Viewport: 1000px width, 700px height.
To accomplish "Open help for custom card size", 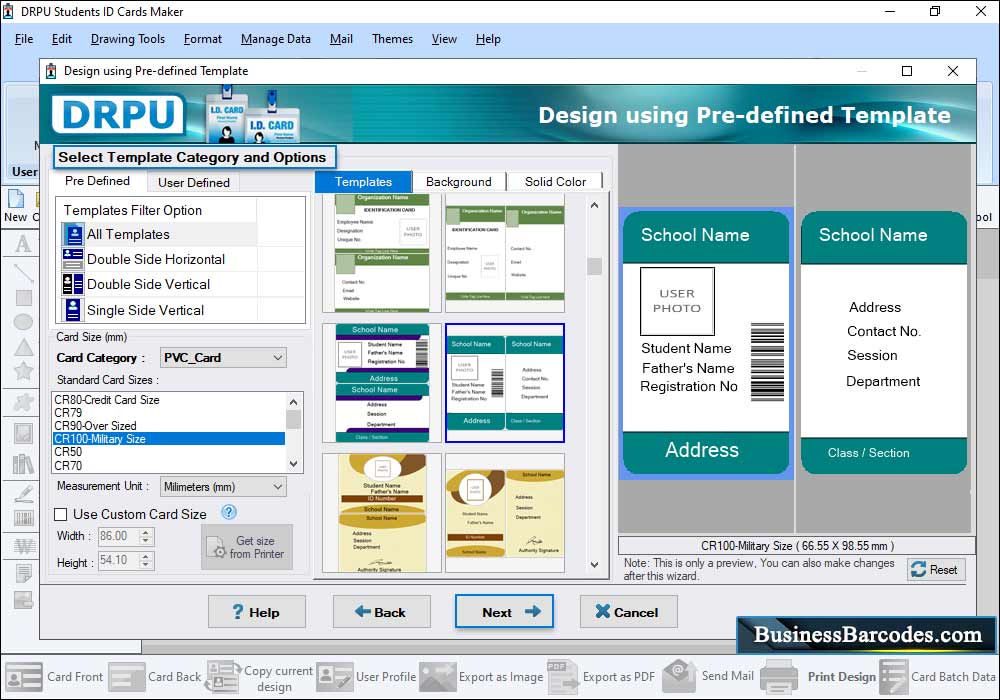I will 229,512.
